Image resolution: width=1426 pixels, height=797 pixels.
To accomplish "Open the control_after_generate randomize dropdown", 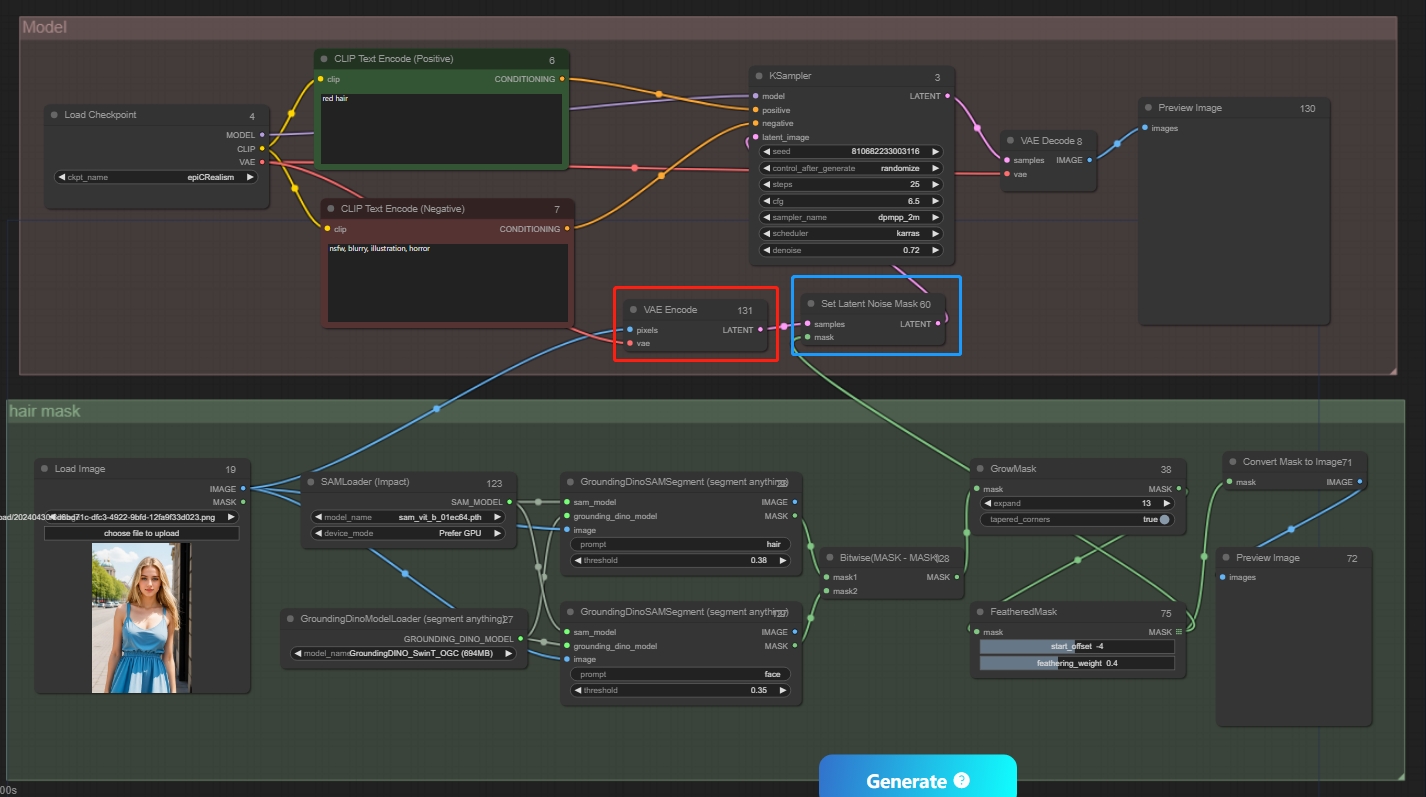I will (850, 168).
